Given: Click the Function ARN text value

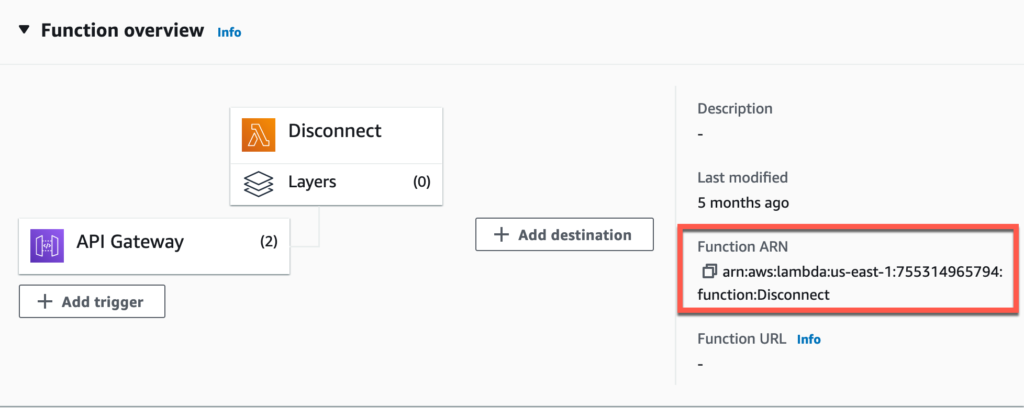Looking at the screenshot, I should pyautogui.click(x=850, y=283).
